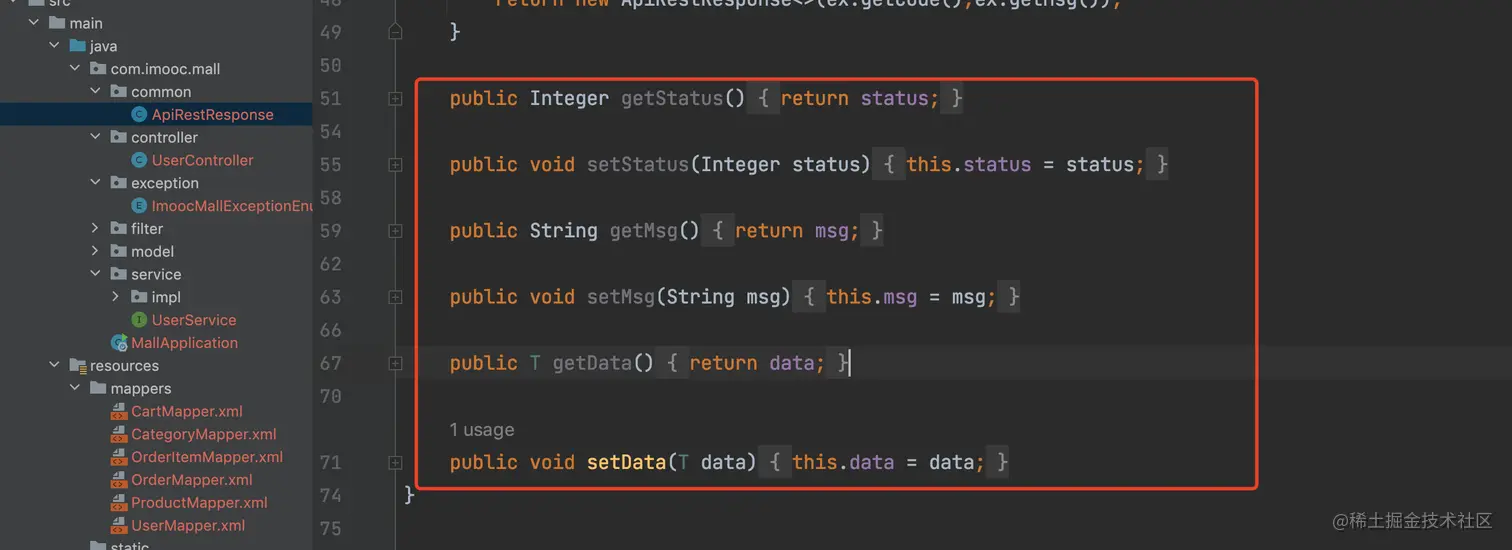This screenshot has height=550, width=1512.
Task: Click the CartMapper.xml file icon
Action: click(118, 412)
